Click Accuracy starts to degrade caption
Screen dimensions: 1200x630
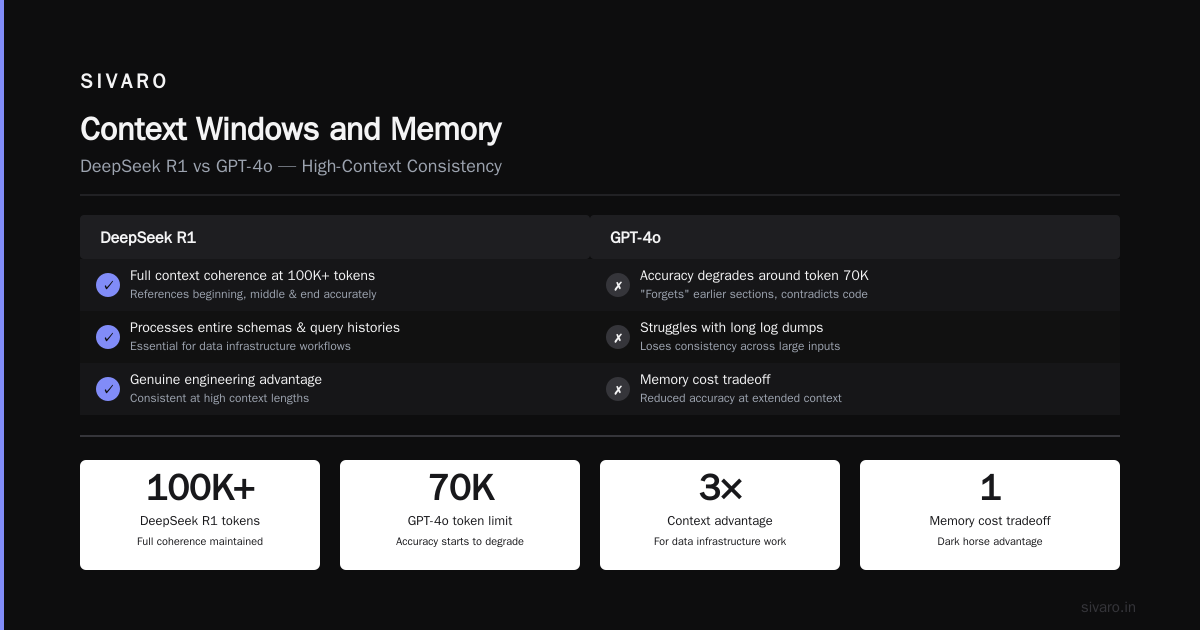coord(460,542)
